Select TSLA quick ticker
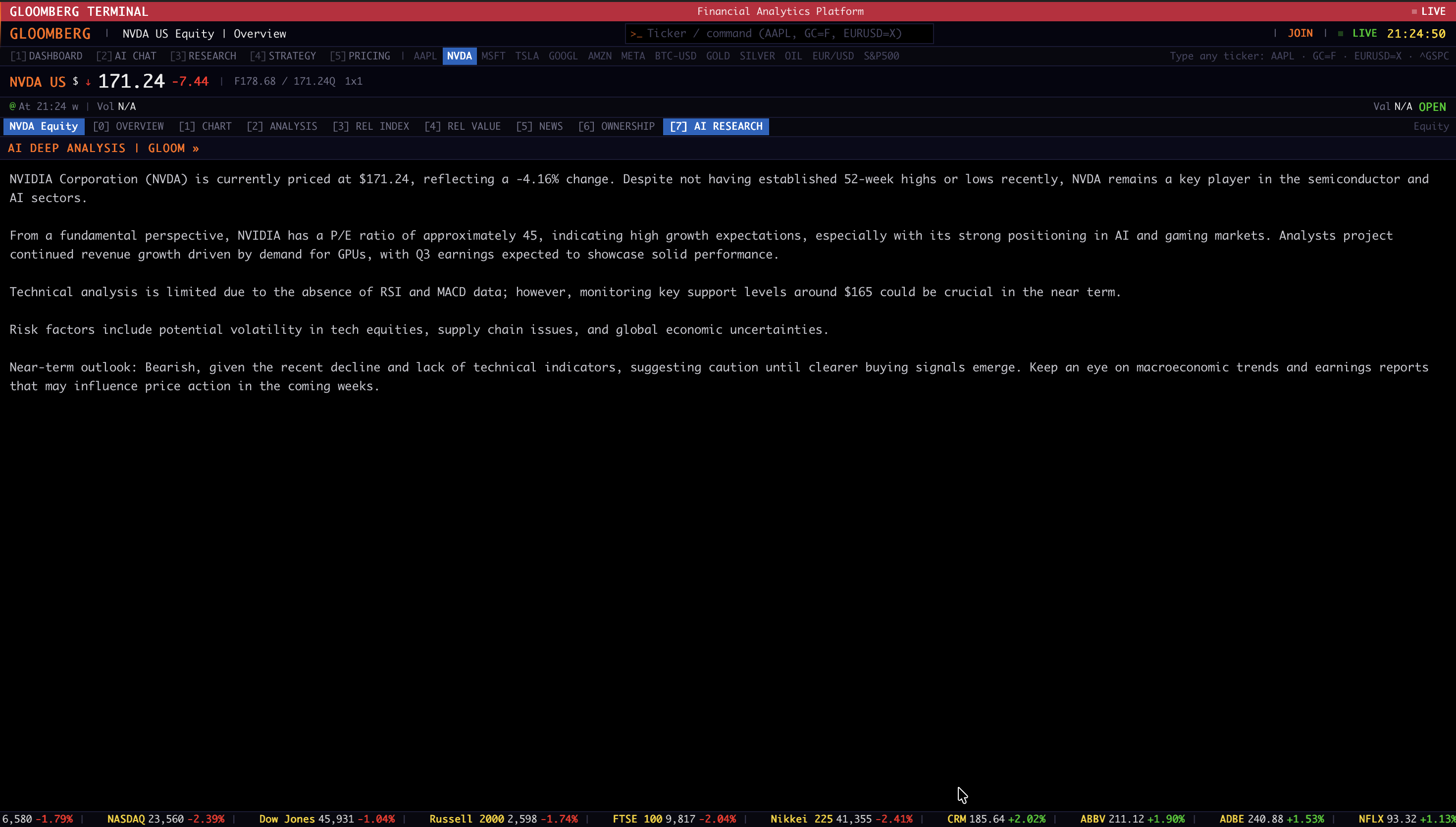The image size is (1456, 827). [526, 55]
